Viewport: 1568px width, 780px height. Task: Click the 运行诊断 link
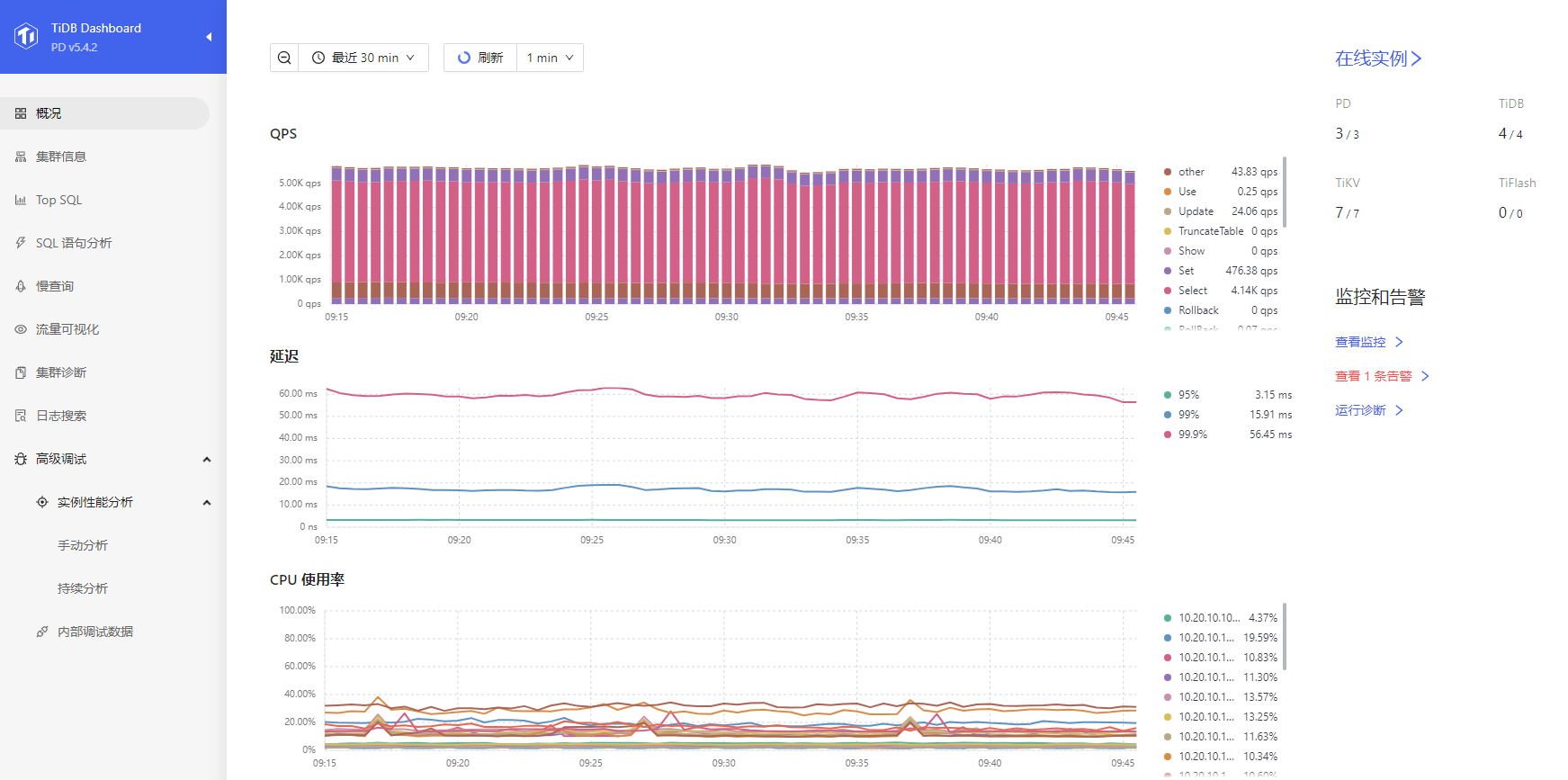point(1369,410)
